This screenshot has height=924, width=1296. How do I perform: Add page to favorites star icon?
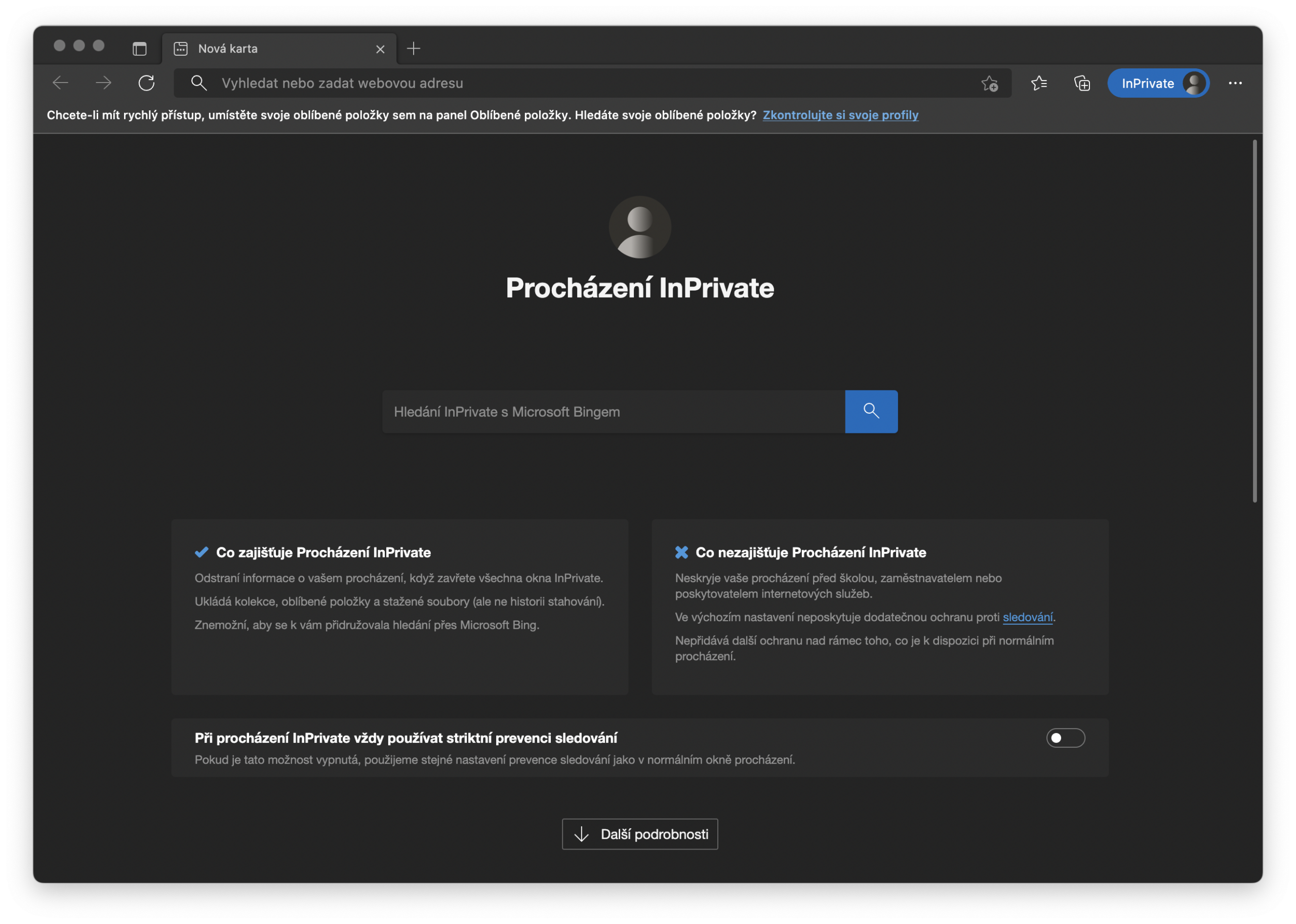pos(989,84)
